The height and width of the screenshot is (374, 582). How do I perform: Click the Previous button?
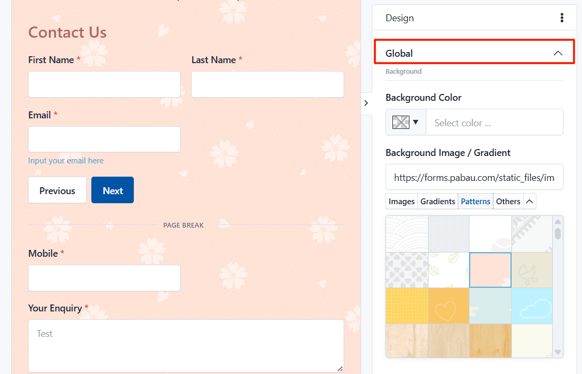(x=57, y=190)
